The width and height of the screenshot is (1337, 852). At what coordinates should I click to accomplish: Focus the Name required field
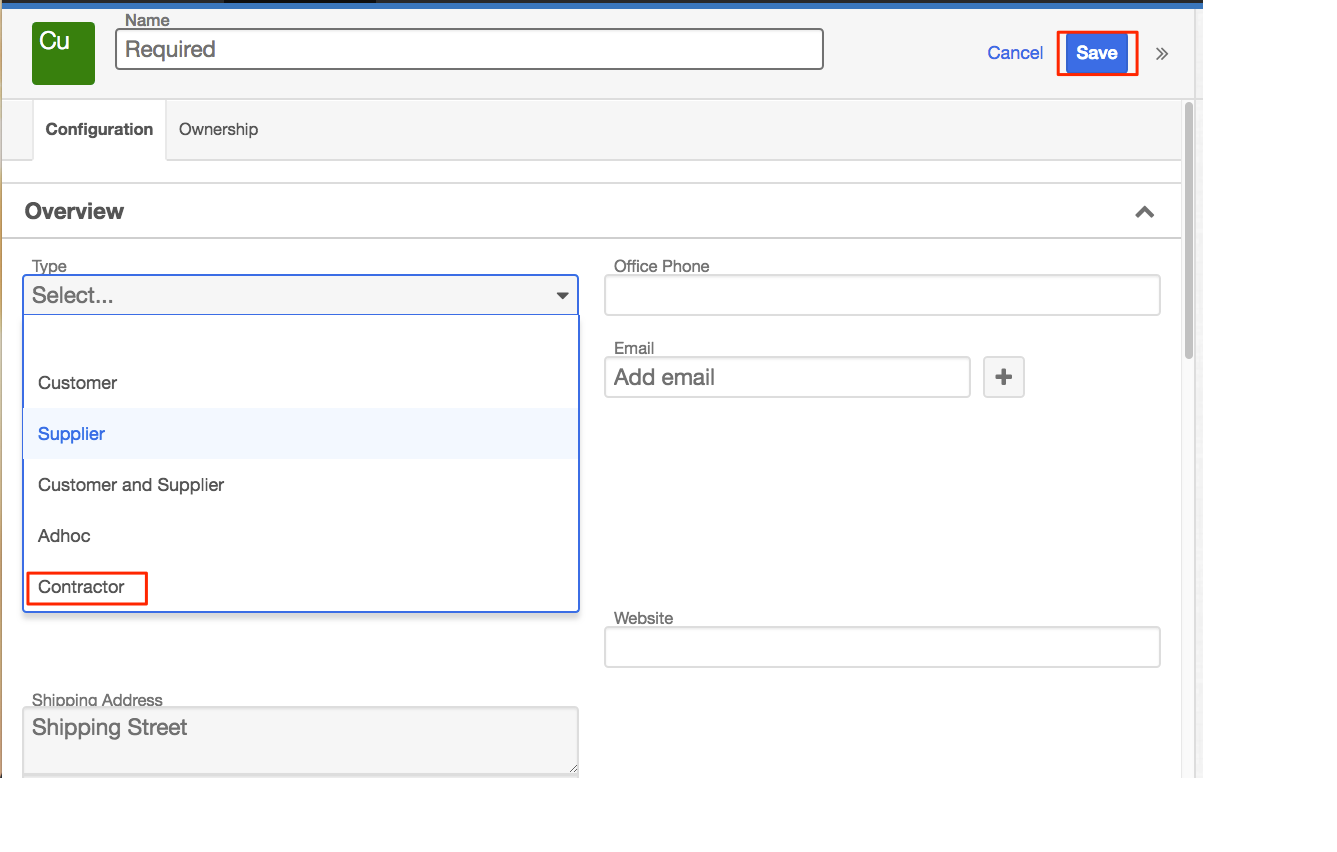[x=469, y=49]
